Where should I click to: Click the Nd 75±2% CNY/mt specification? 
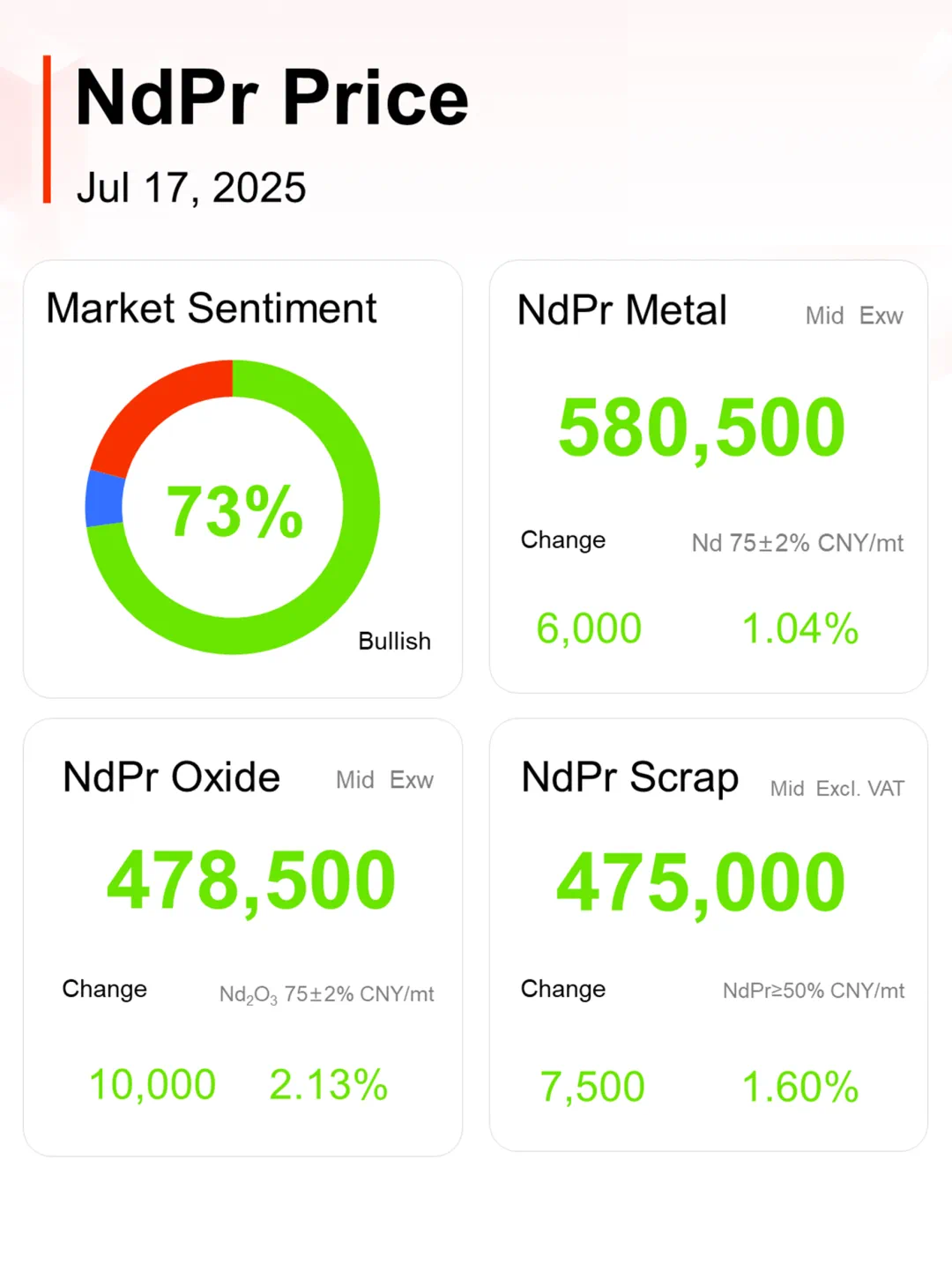click(x=797, y=543)
